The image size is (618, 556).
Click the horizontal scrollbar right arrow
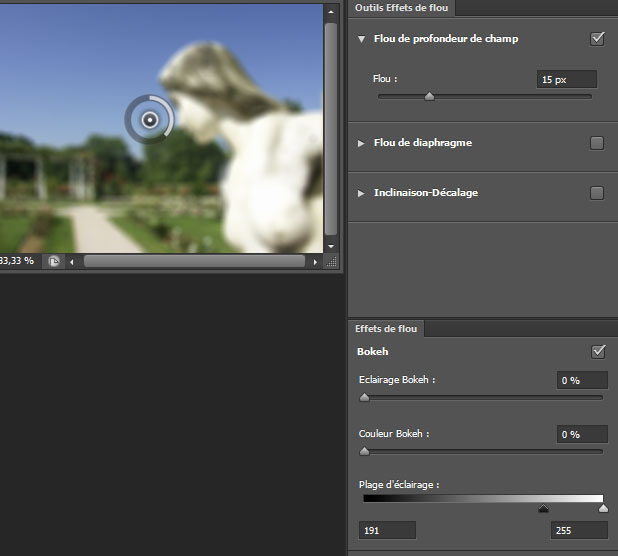point(315,261)
